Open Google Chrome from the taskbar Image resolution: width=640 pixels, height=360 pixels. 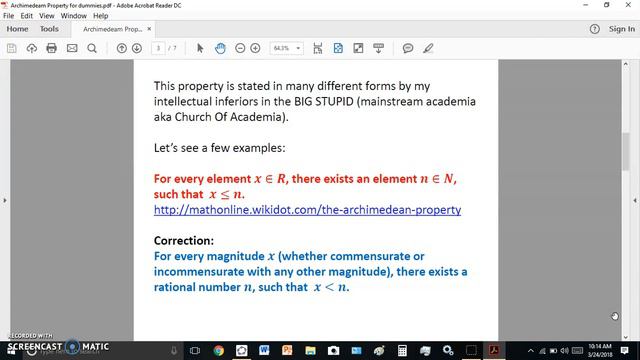tap(219, 351)
